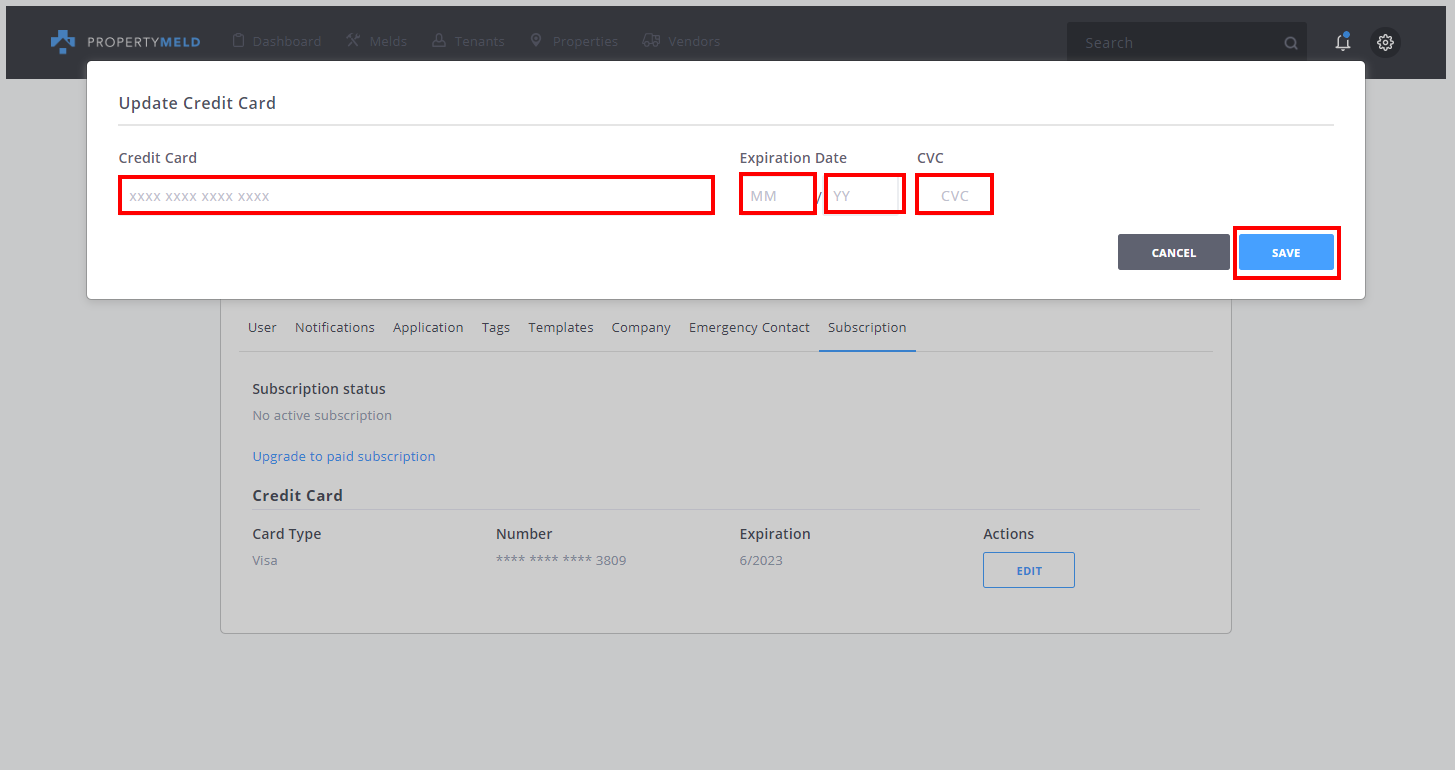Open the settings gear icon

[x=1385, y=42]
